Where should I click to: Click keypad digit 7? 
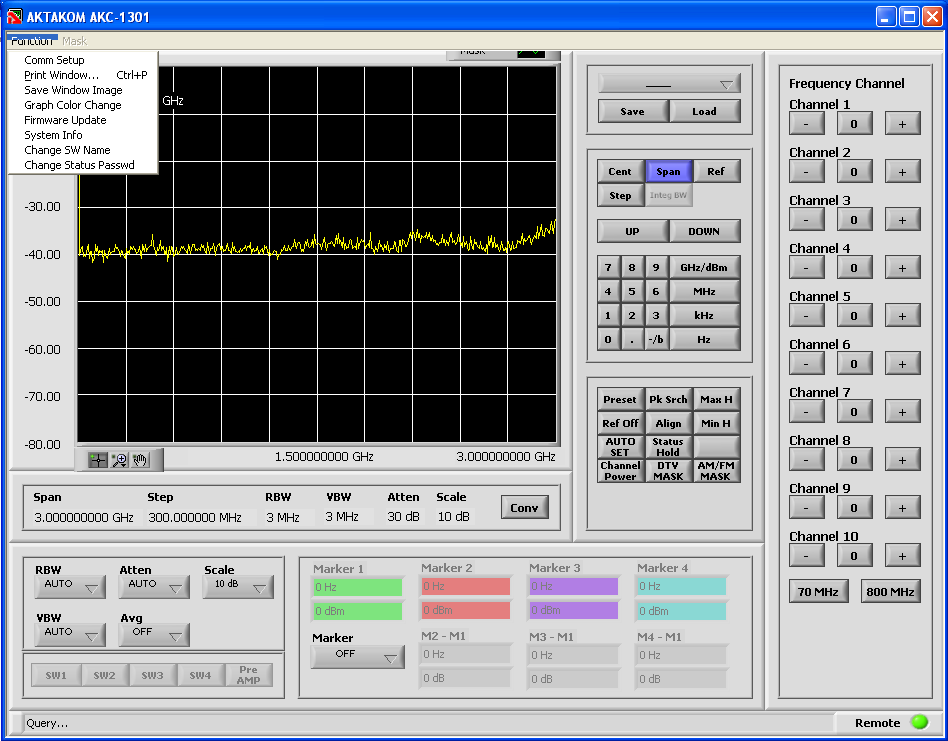608,267
